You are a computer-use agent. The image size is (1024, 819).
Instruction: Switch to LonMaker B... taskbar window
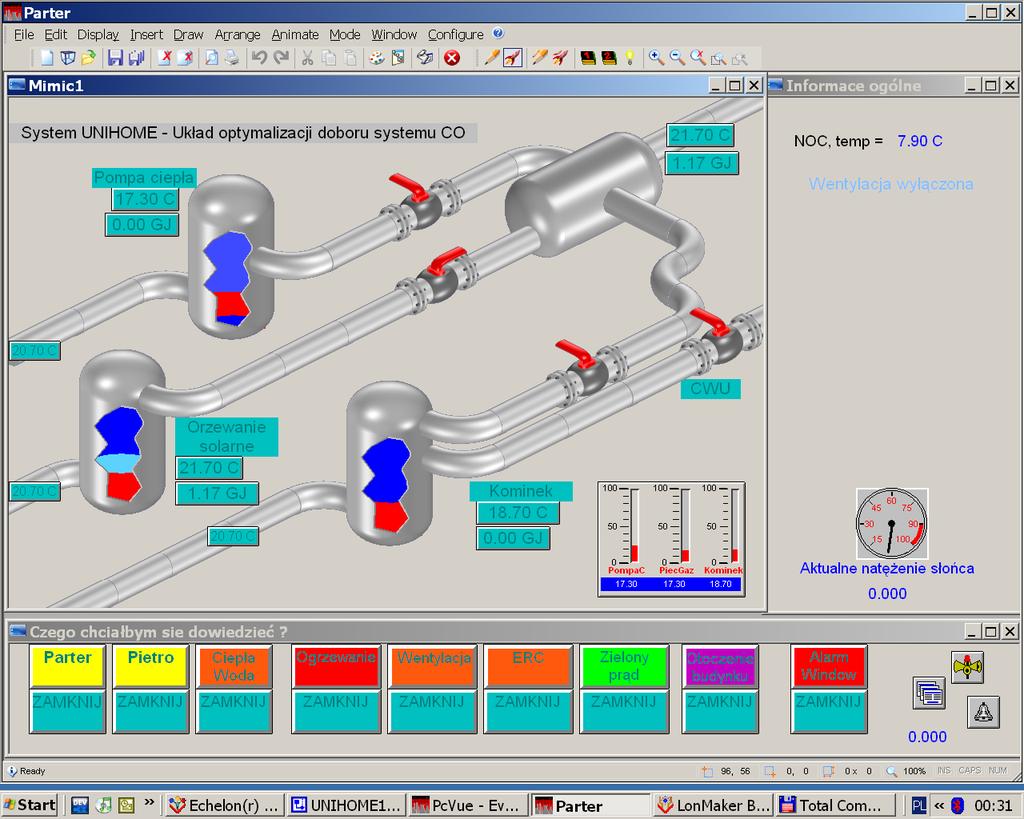coord(713,805)
